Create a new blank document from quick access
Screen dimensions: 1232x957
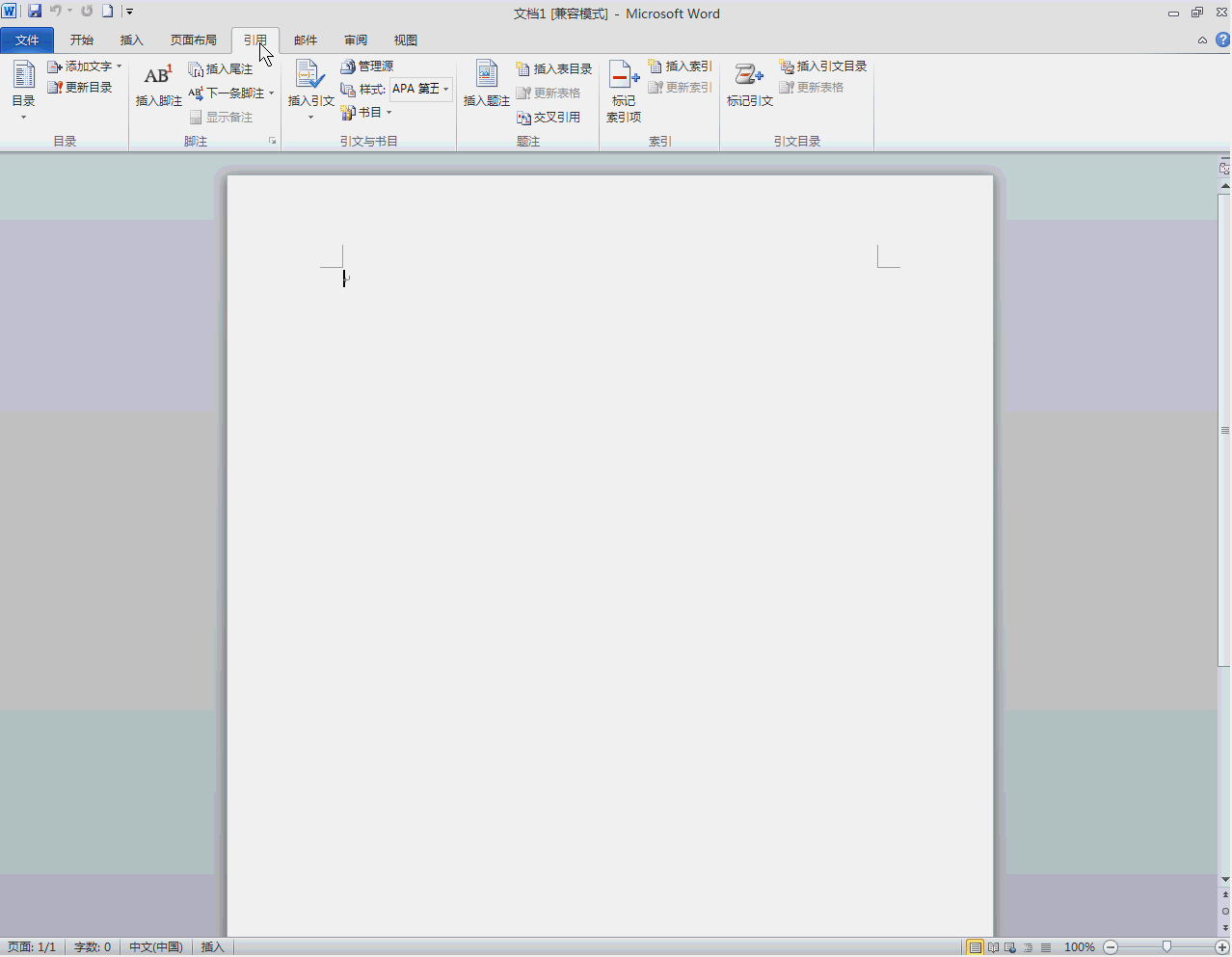[x=108, y=12]
